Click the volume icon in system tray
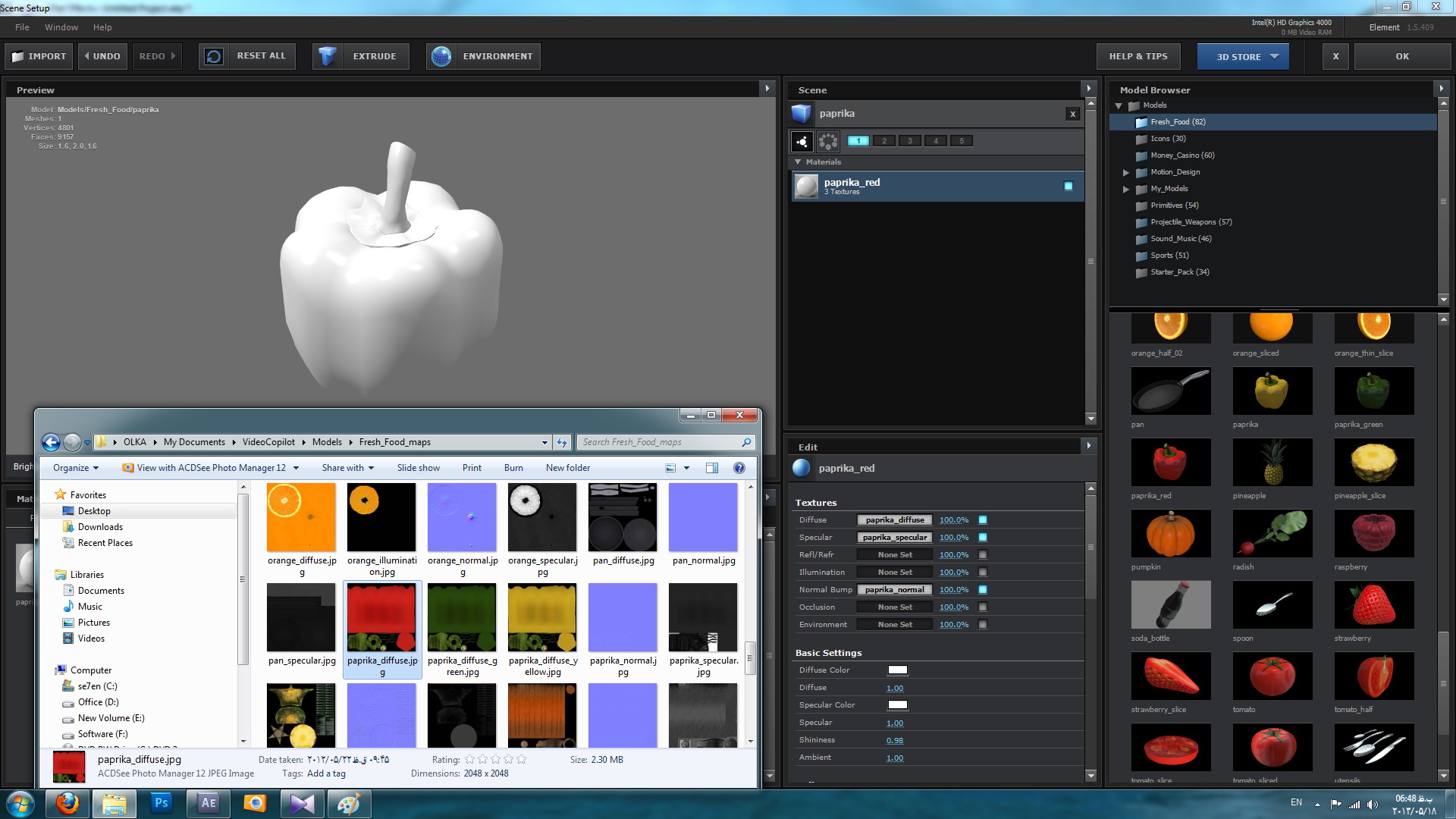 click(x=1373, y=804)
